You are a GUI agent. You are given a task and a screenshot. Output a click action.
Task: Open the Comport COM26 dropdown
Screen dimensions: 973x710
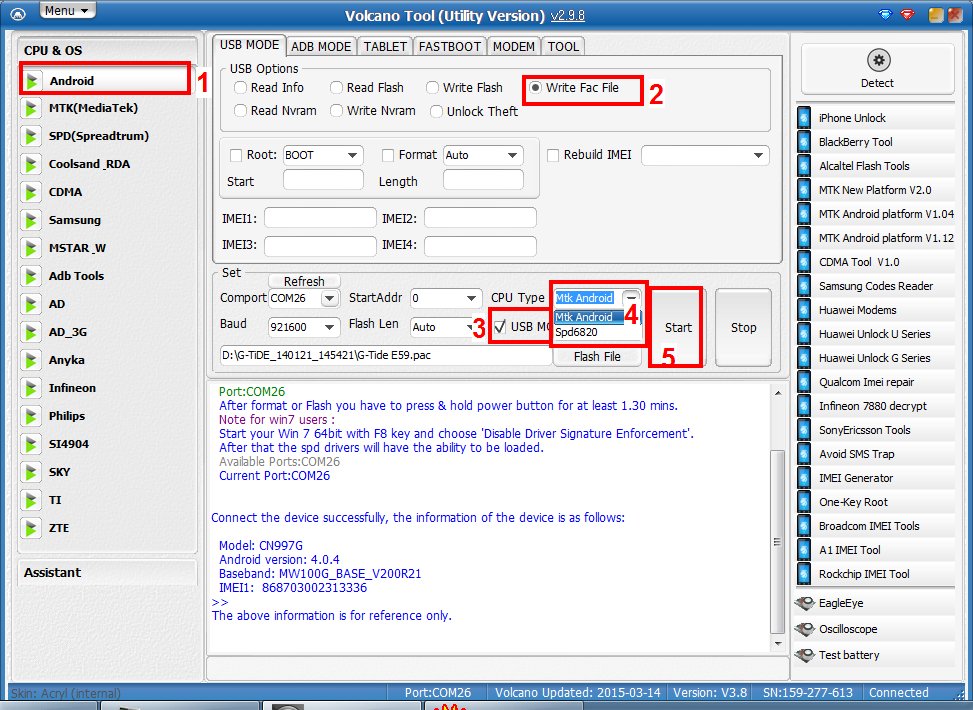coord(330,299)
